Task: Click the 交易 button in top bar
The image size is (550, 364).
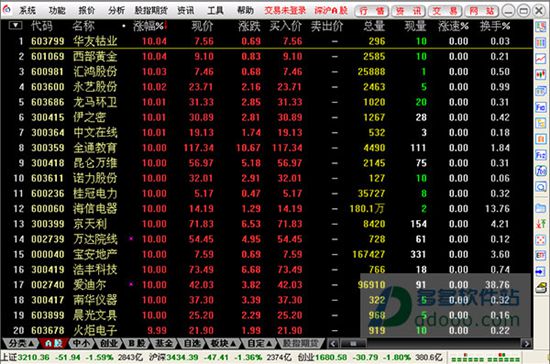Action: point(444,11)
